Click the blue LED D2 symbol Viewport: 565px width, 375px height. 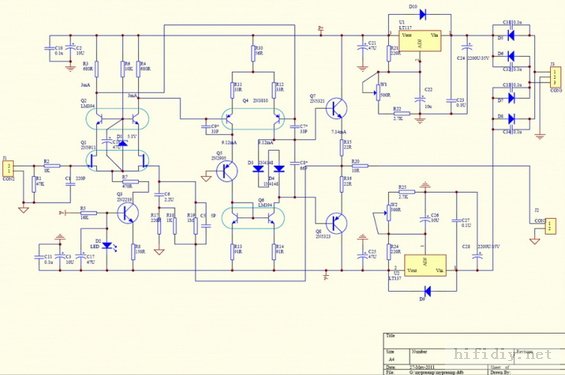click(107, 245)
